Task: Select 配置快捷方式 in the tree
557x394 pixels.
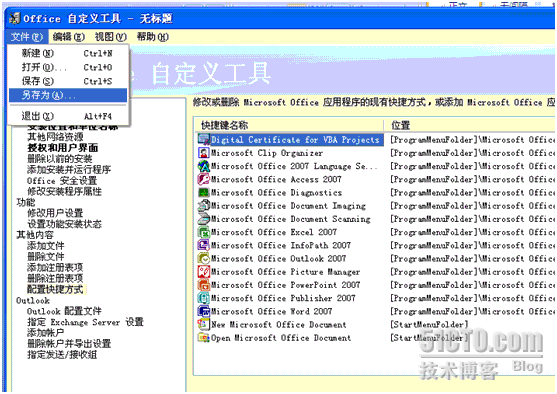Action: coord(56,290)
